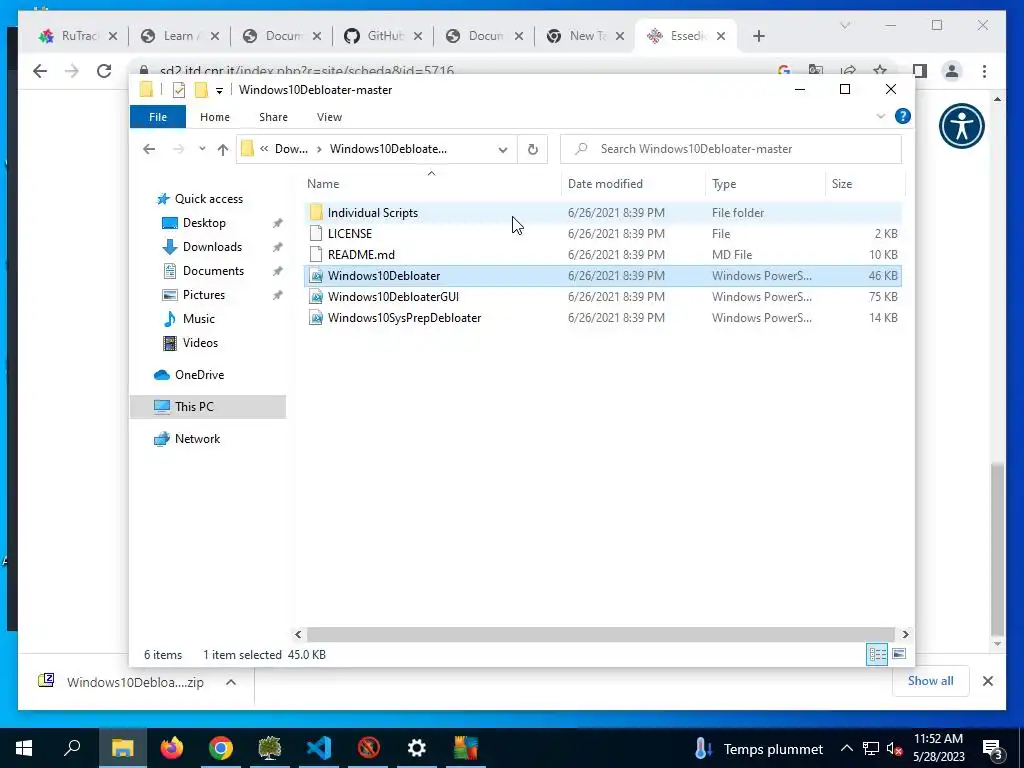Switch to RuTracker Chrome tab
1024x768 pixels.
pyautogui.click(x=78, y=36)
